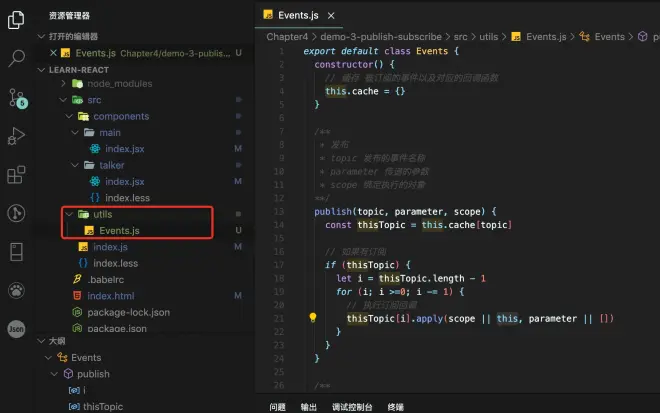660x413 pixels.
Task: Open the Explorer view in activity bar
Action: click(16, 20)
